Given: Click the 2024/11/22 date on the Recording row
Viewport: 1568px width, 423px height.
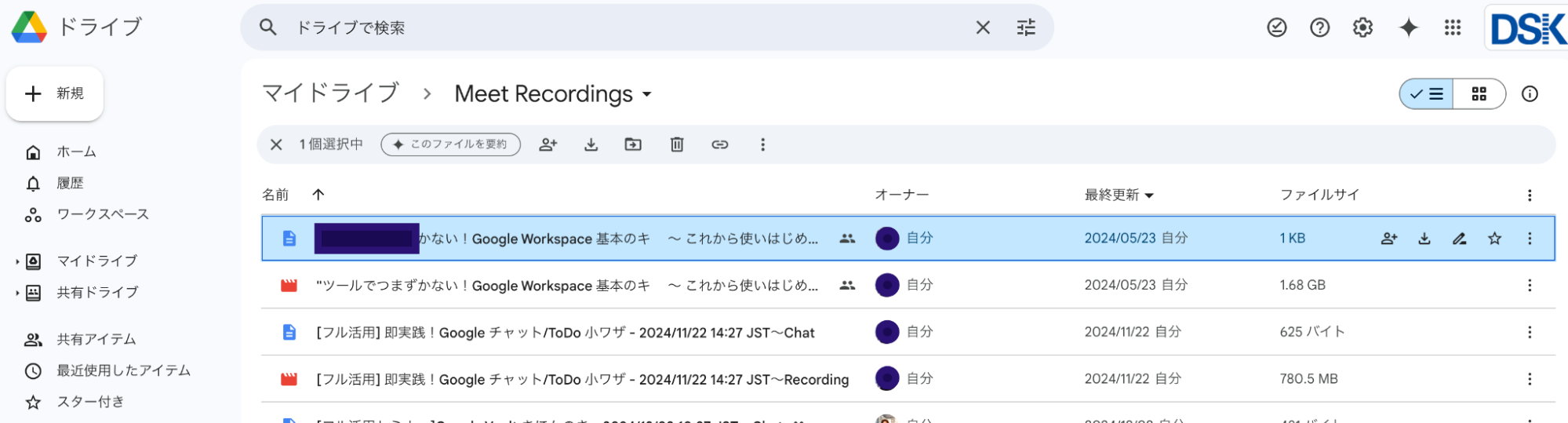Looking at the screenshot, I should (x=1119, y=379).
